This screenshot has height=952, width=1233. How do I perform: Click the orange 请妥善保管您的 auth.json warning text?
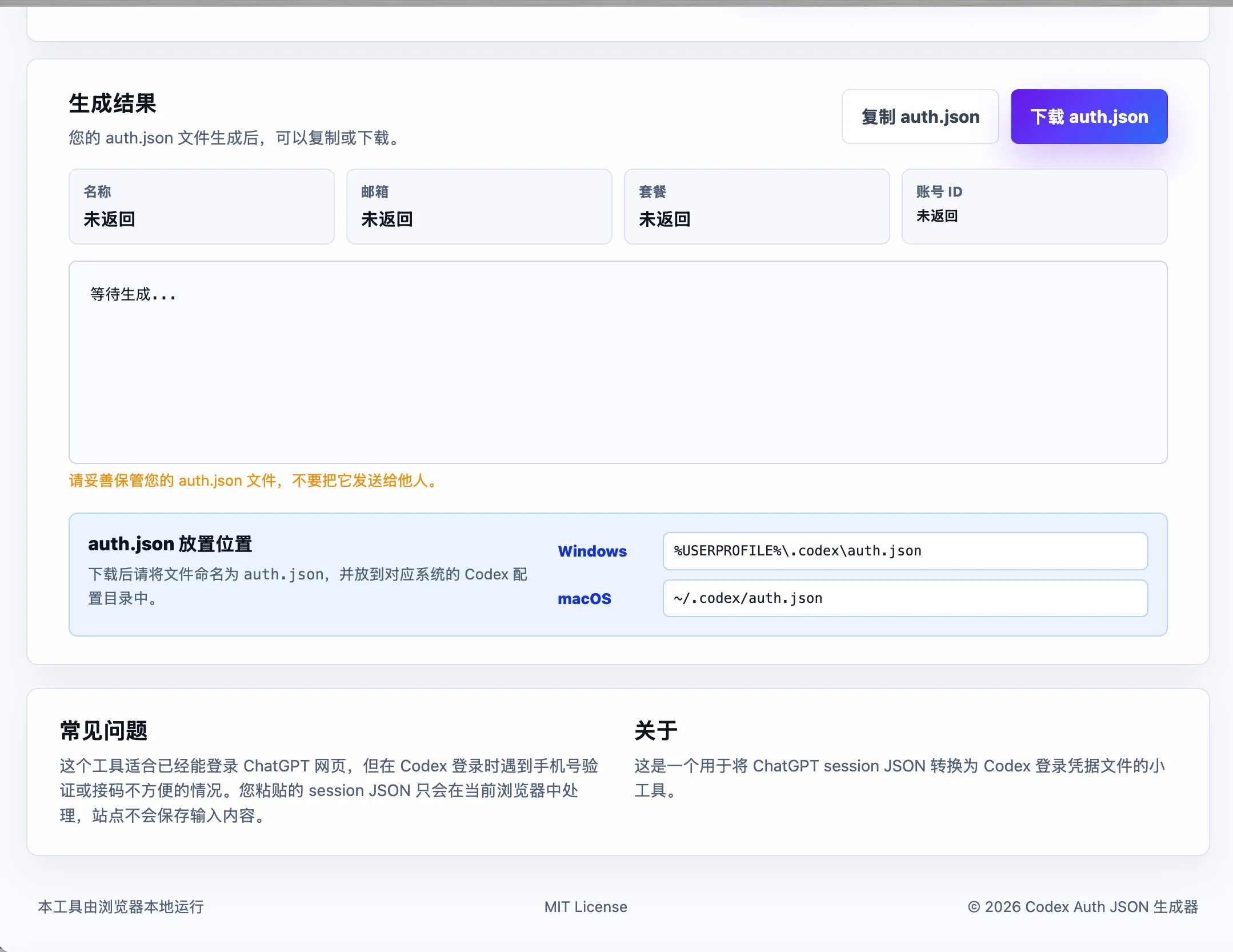(254, 481)
